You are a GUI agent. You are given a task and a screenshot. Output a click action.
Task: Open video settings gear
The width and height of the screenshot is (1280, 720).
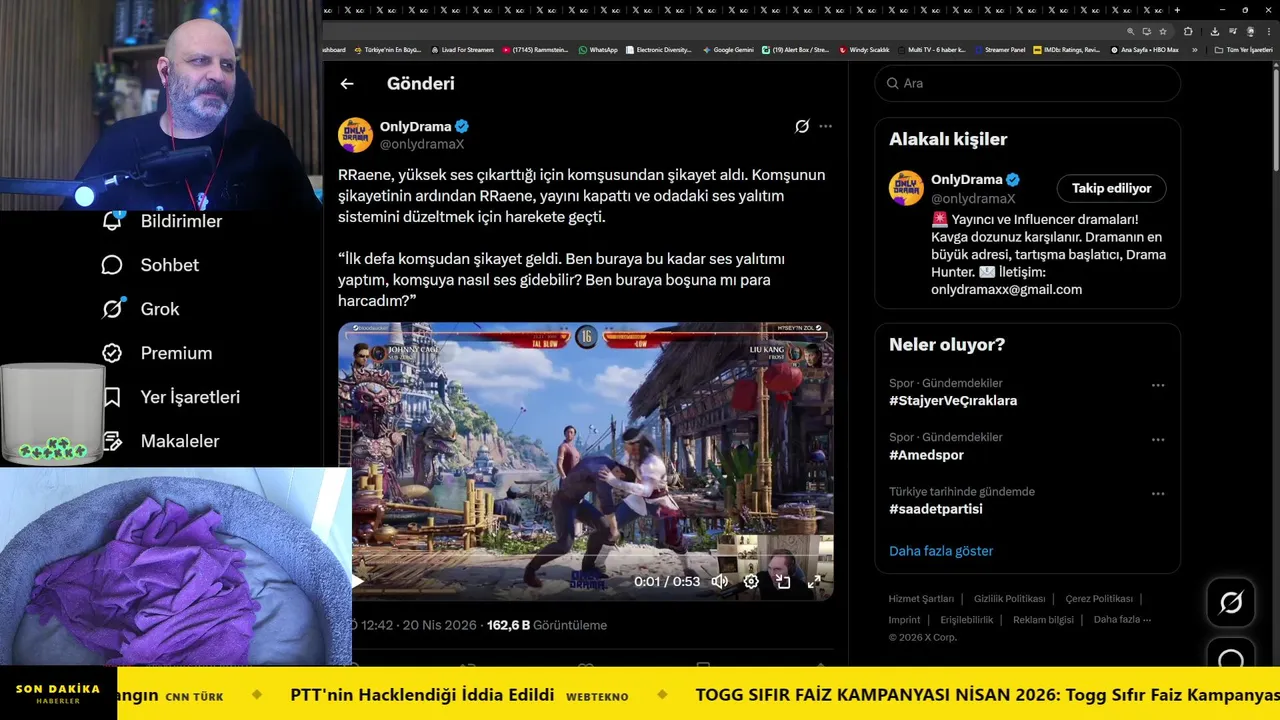[751, 581]
